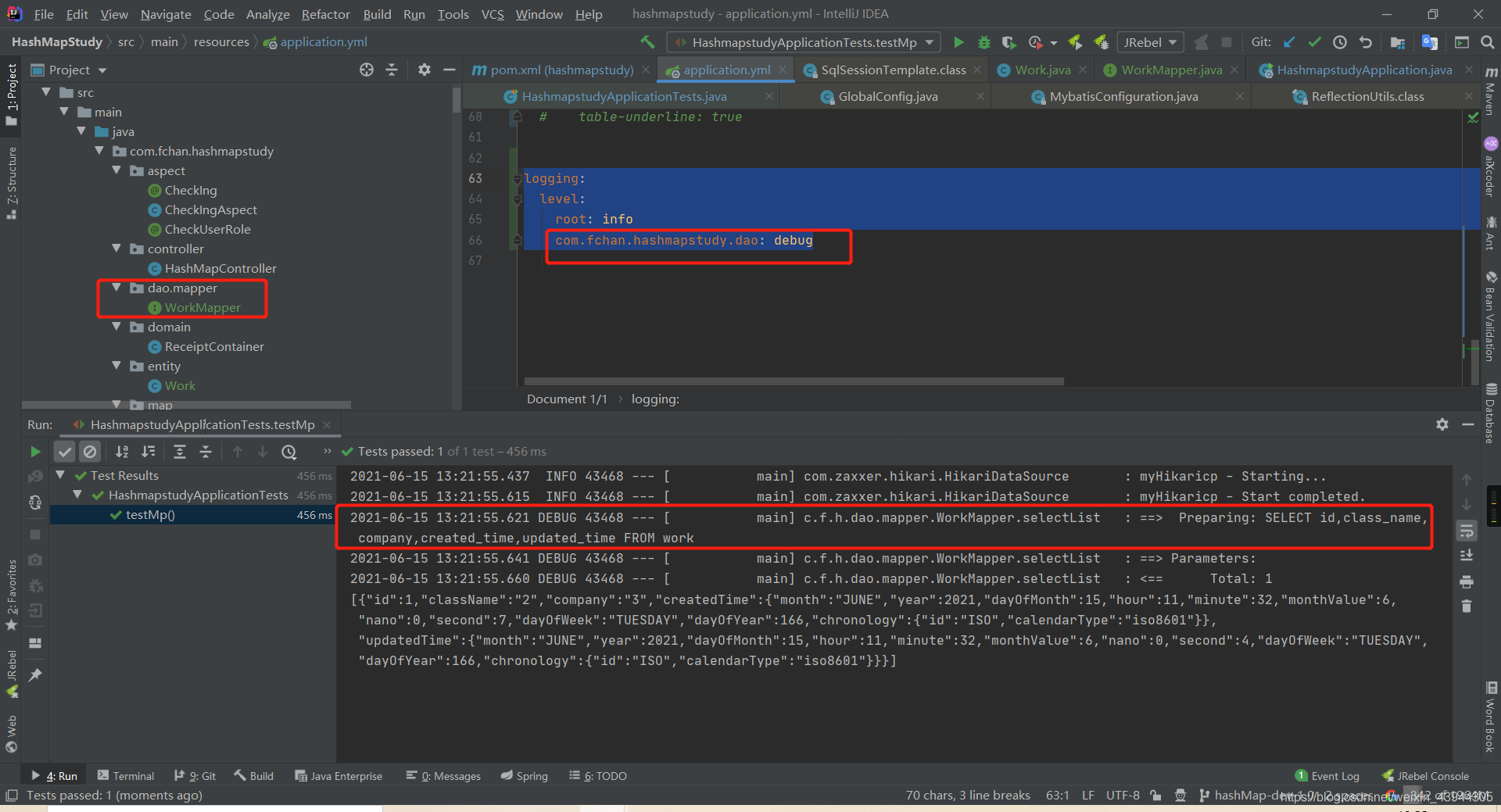Switch to the pom.xml (hashmapstudy) tab
This screenshot has width=1501, height=812.
[559, 70]
